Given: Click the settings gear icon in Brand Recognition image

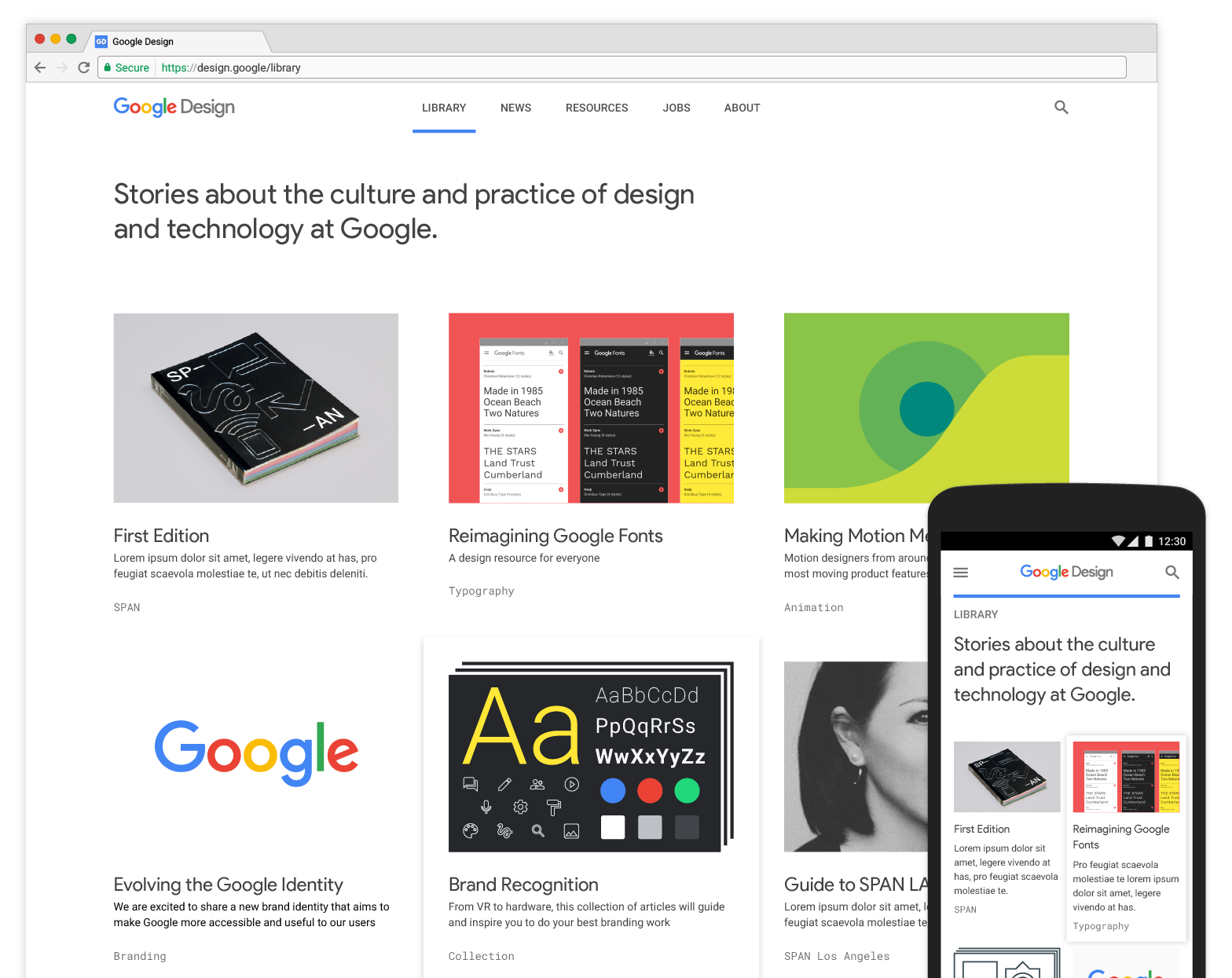Looking at the screenshot, I should [520, 807].
